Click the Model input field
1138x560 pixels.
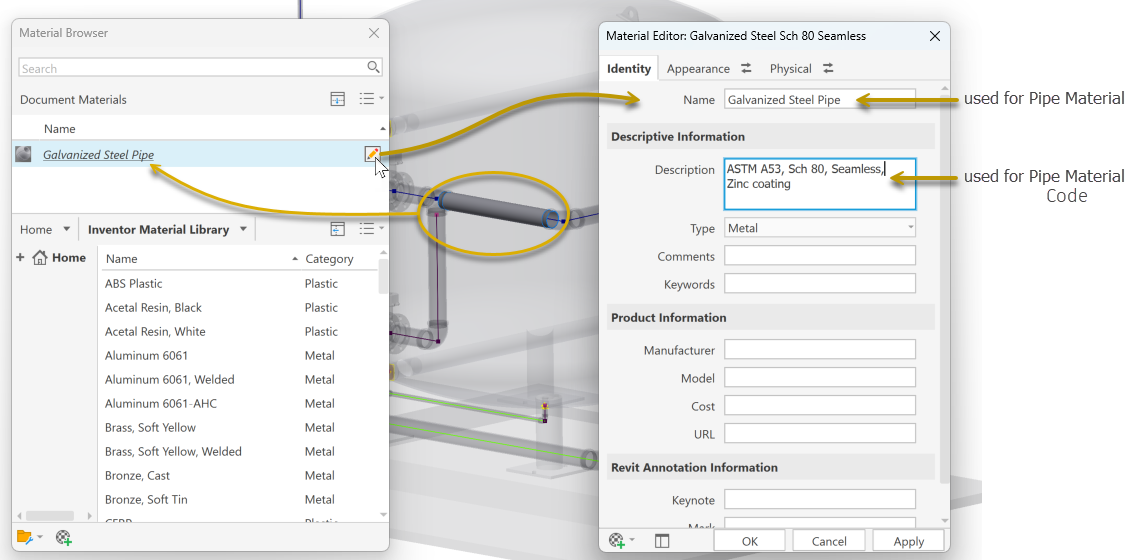819,377
